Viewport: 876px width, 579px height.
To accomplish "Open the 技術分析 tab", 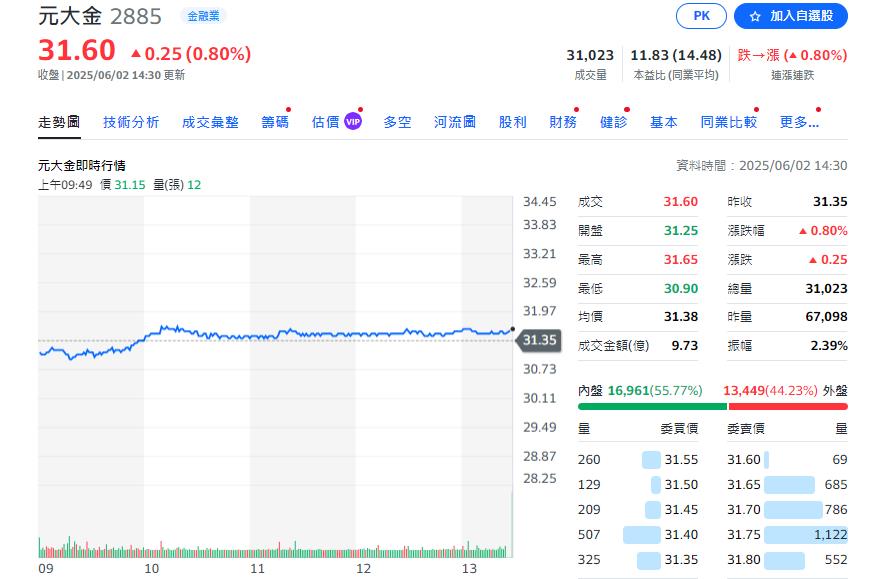I will point(131,122).
